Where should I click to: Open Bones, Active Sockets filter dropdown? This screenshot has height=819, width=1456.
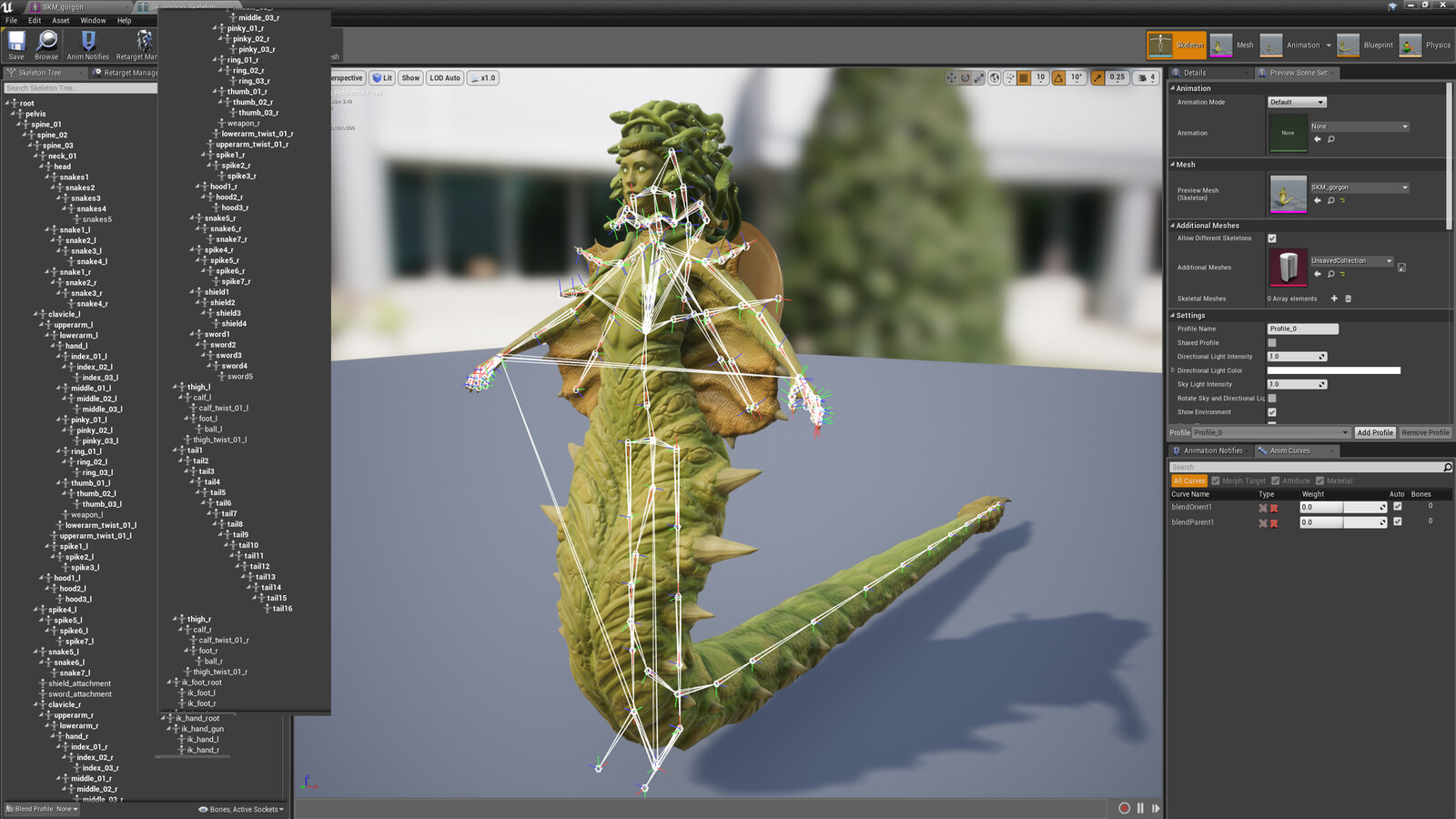[x=241, y=809]
